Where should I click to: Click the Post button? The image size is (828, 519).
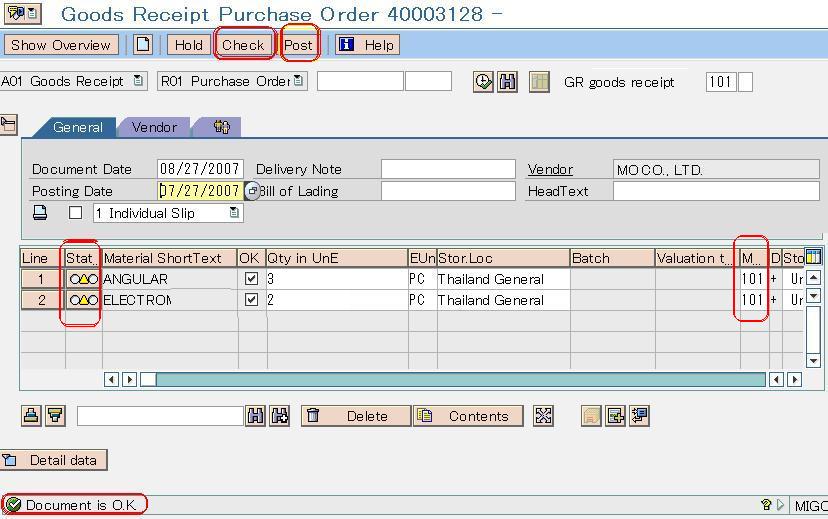pyautogui.click(x=298, y=45)
